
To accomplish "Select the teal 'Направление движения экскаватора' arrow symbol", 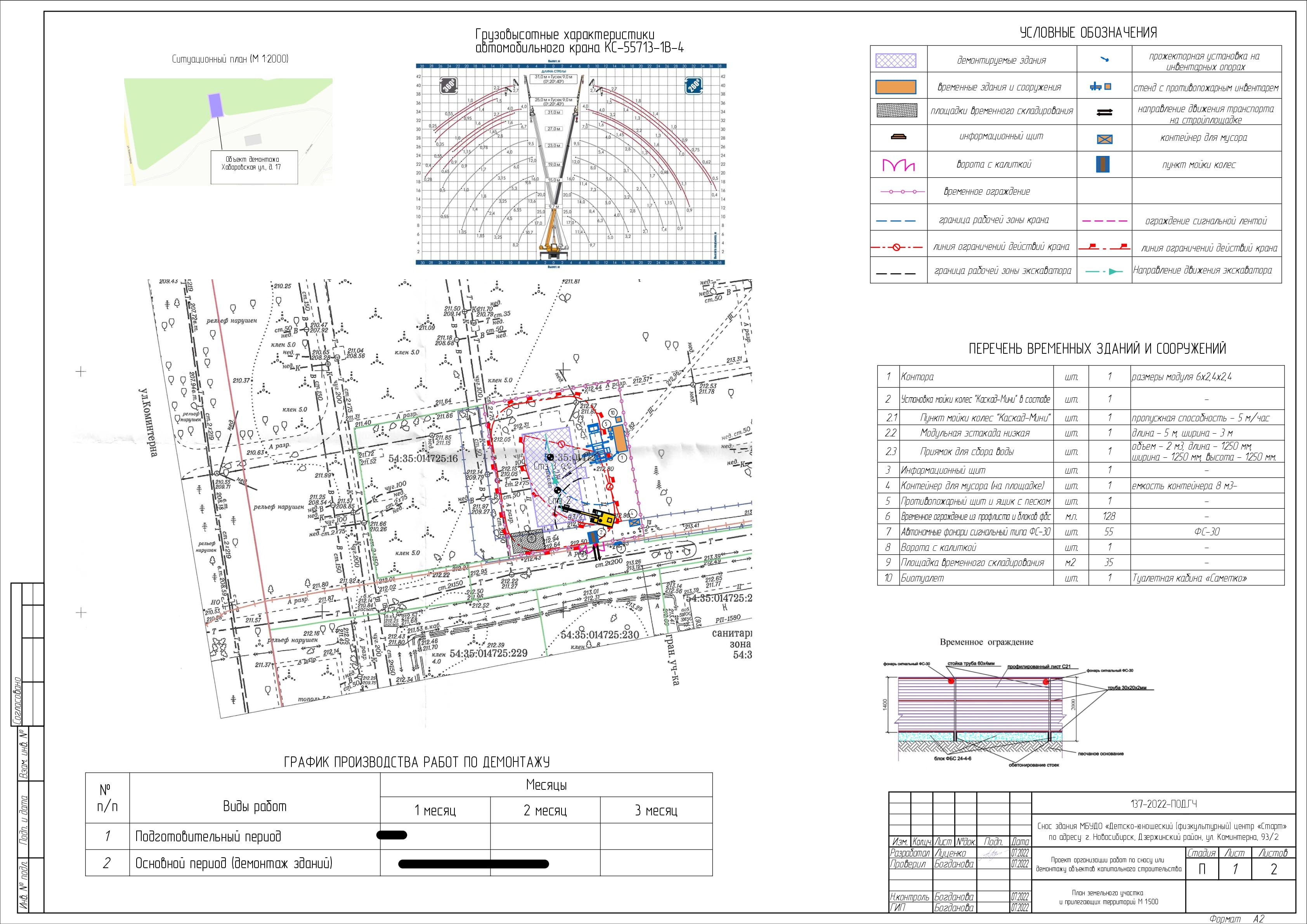I will click(1104, 272).
